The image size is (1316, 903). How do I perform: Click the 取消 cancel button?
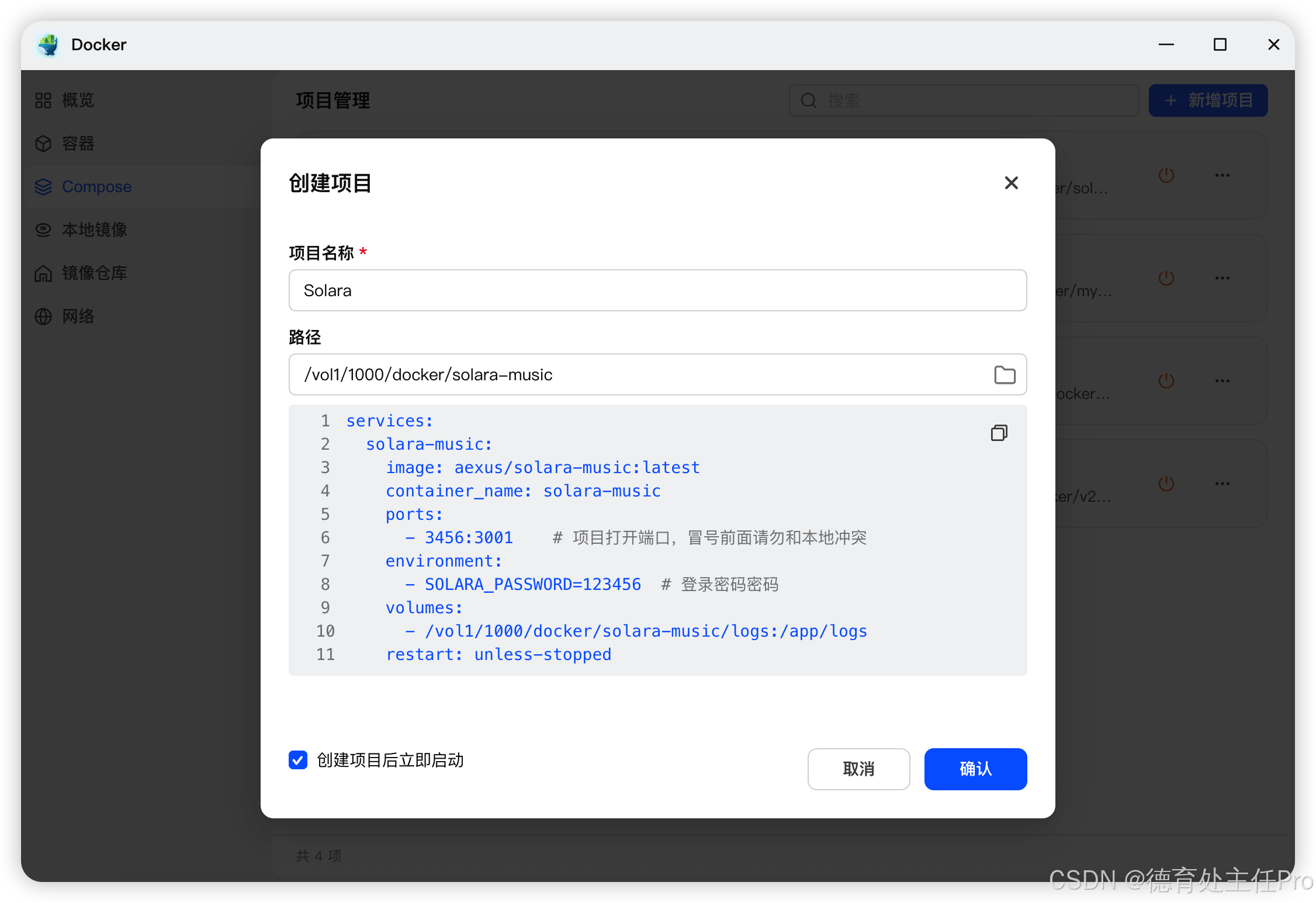(x=858, y=769)
